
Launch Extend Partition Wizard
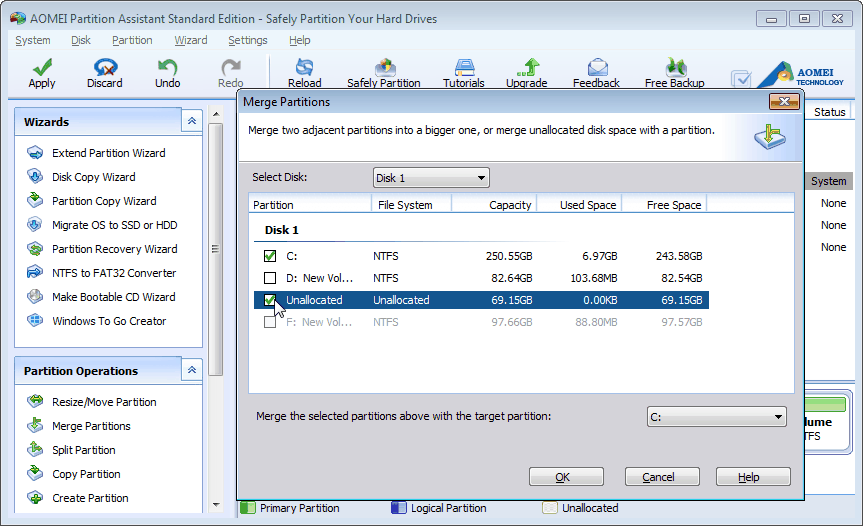(x=108, y=153)
